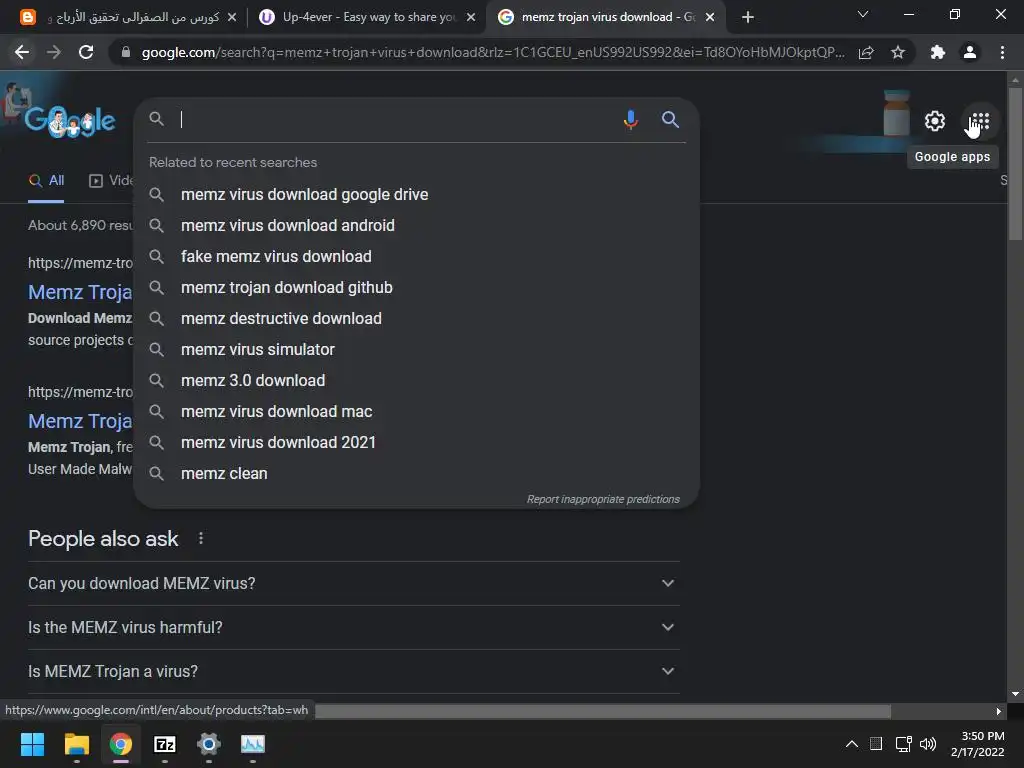Open the volume speaker tray icon
Image resolution: width=1024 pixels, height=768 pixels.
tap(927, 744)
